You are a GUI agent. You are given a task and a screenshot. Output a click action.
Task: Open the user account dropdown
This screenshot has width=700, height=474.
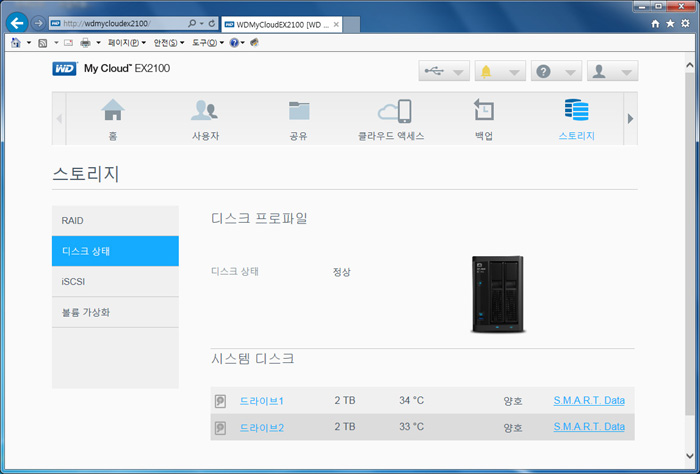[x=612, y=71]
